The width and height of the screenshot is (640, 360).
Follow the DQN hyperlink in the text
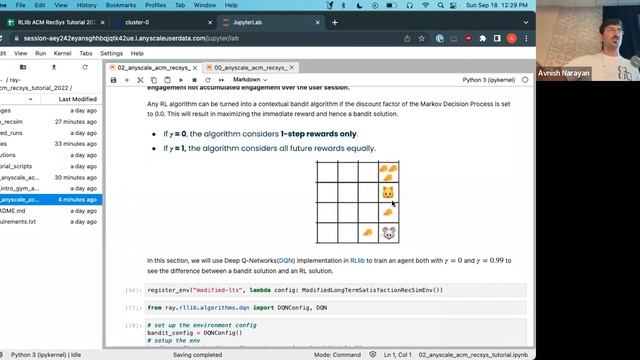[286, 260]
